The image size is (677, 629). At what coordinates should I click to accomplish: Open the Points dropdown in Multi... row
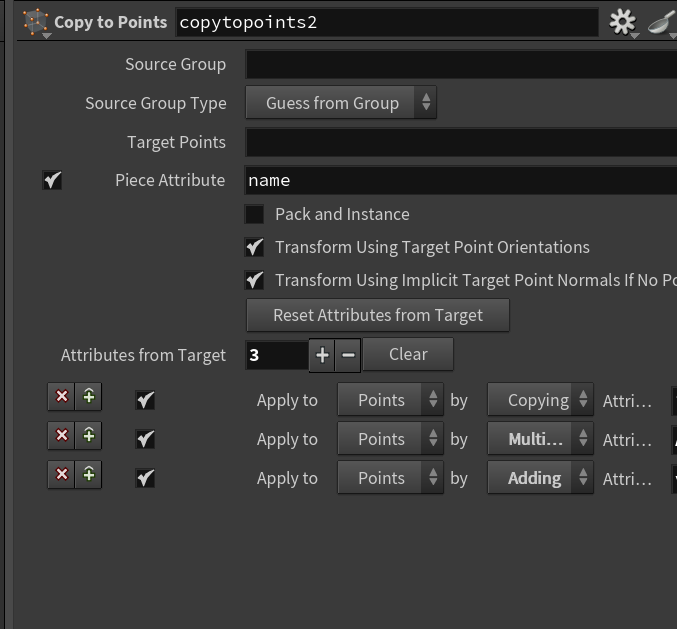(x=390, y=439)
